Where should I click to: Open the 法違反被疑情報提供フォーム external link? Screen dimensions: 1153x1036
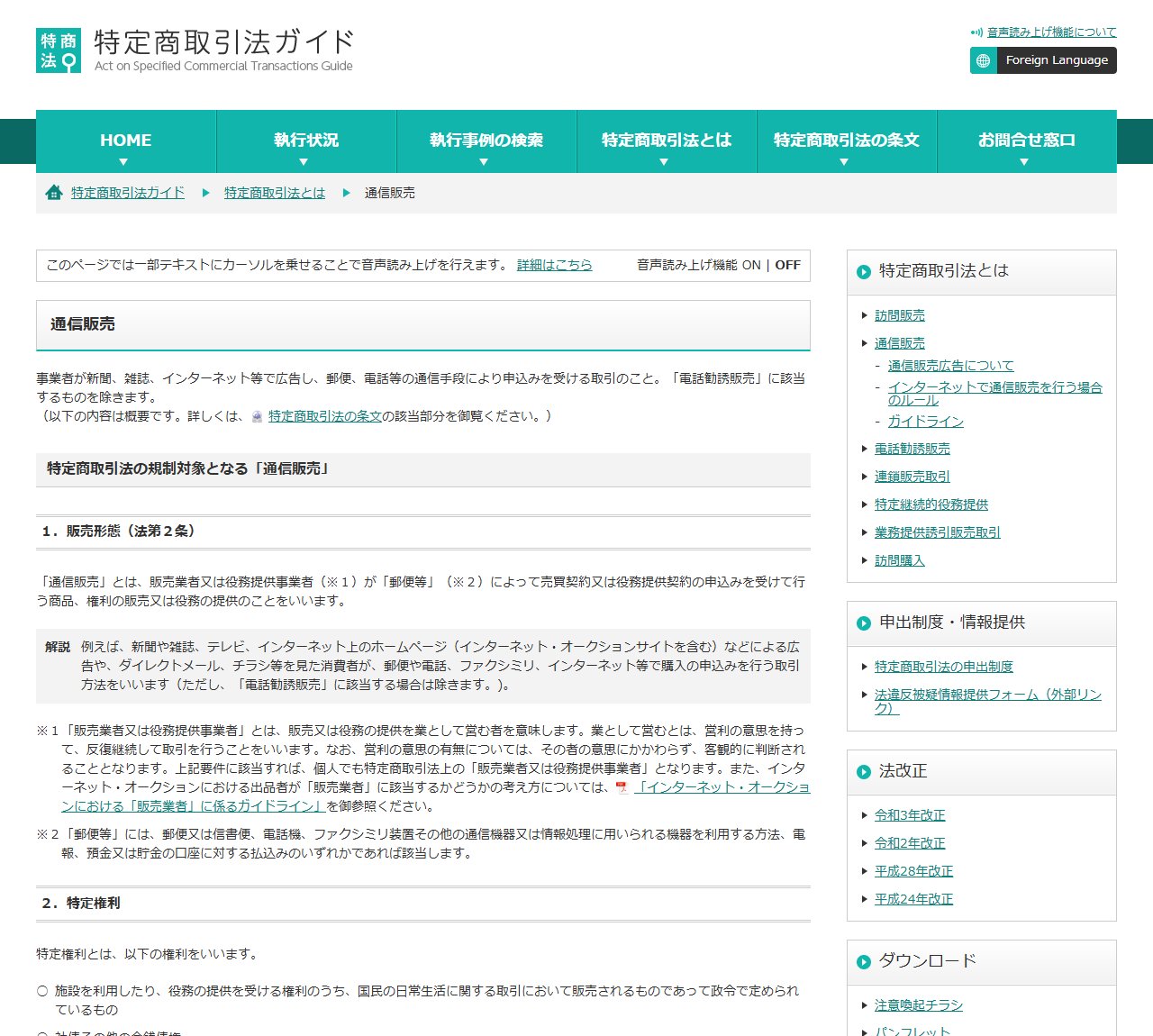[988, 701]
